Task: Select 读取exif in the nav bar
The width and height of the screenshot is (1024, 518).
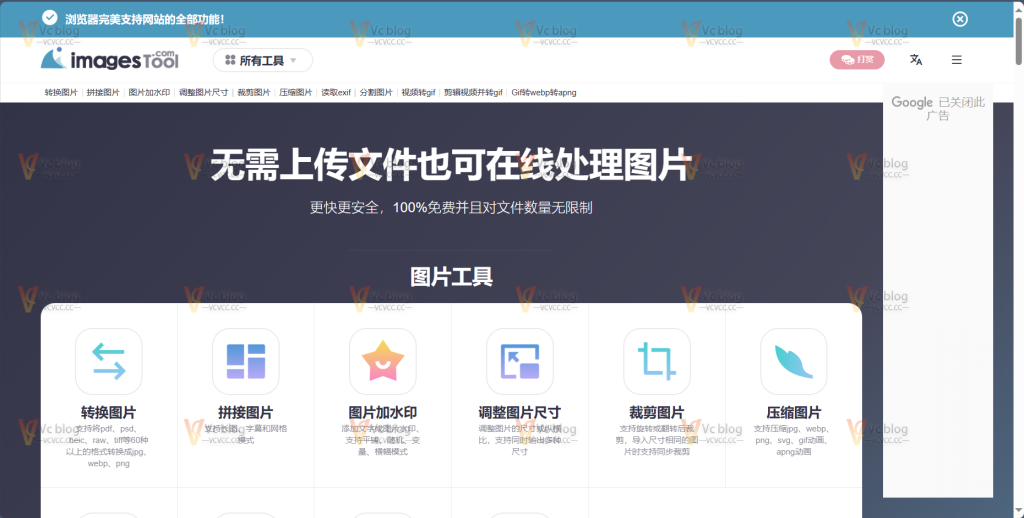Action: (x=335, y=92)
